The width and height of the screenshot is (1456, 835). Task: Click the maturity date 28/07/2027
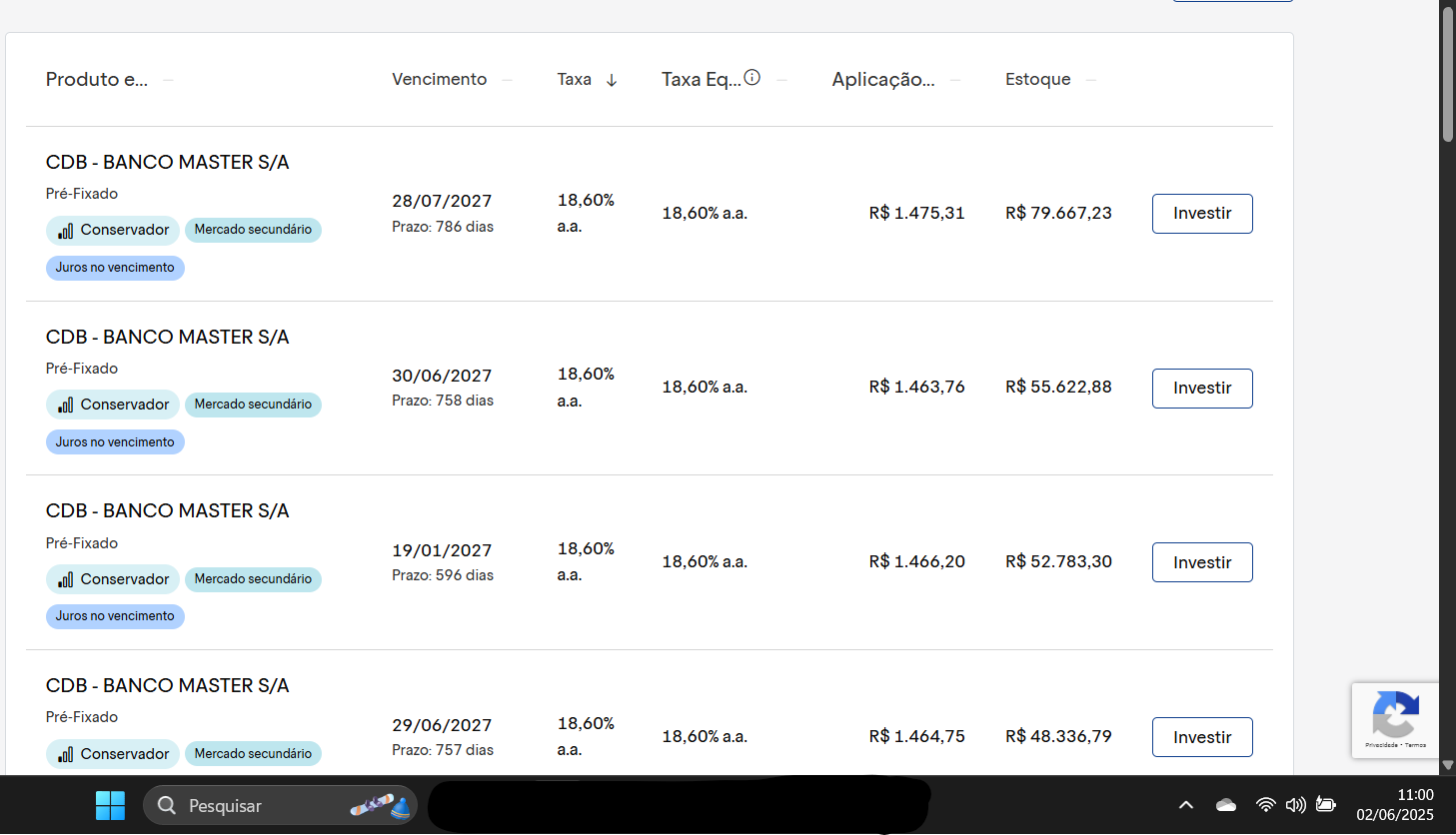coord(442,201)
